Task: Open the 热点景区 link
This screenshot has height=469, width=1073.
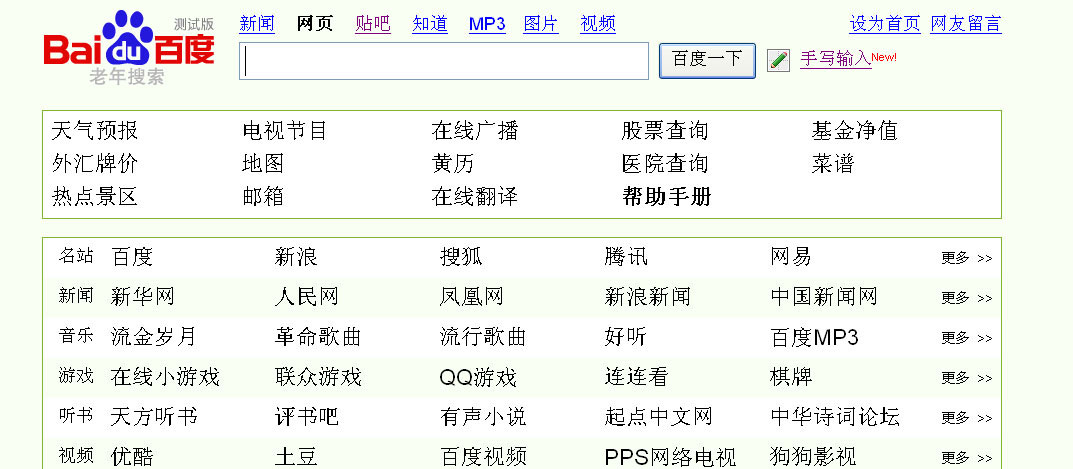Action: click(x=94, y=197)
